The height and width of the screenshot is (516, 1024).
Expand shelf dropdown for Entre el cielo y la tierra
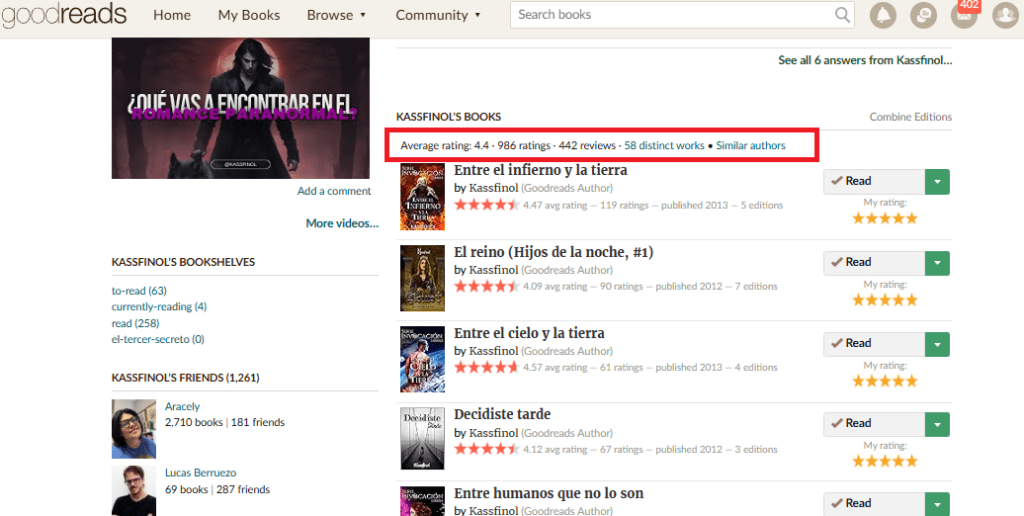(x=937, y=343)
